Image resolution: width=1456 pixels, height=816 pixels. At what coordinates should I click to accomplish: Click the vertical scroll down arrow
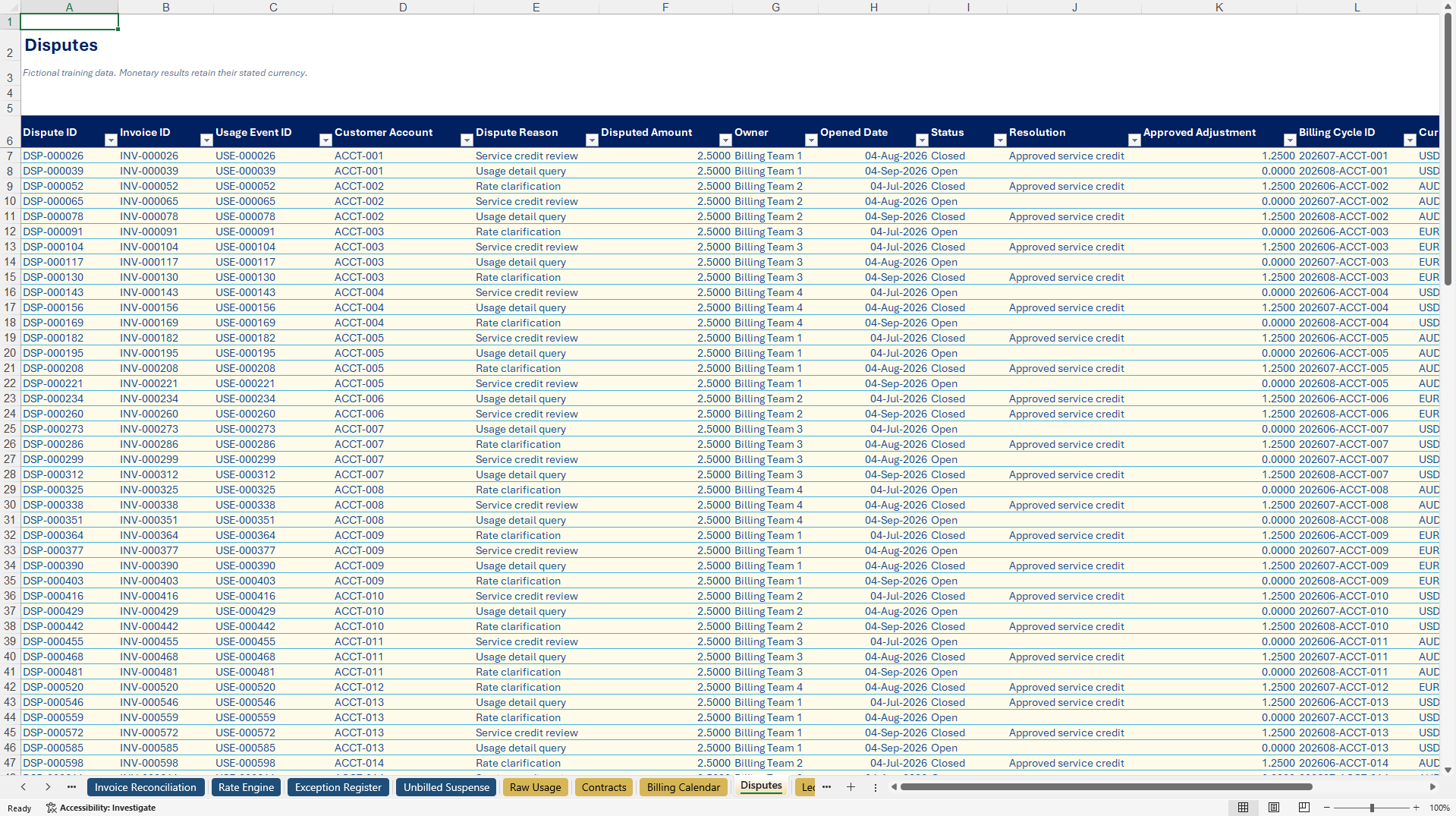pos(1448,770)
